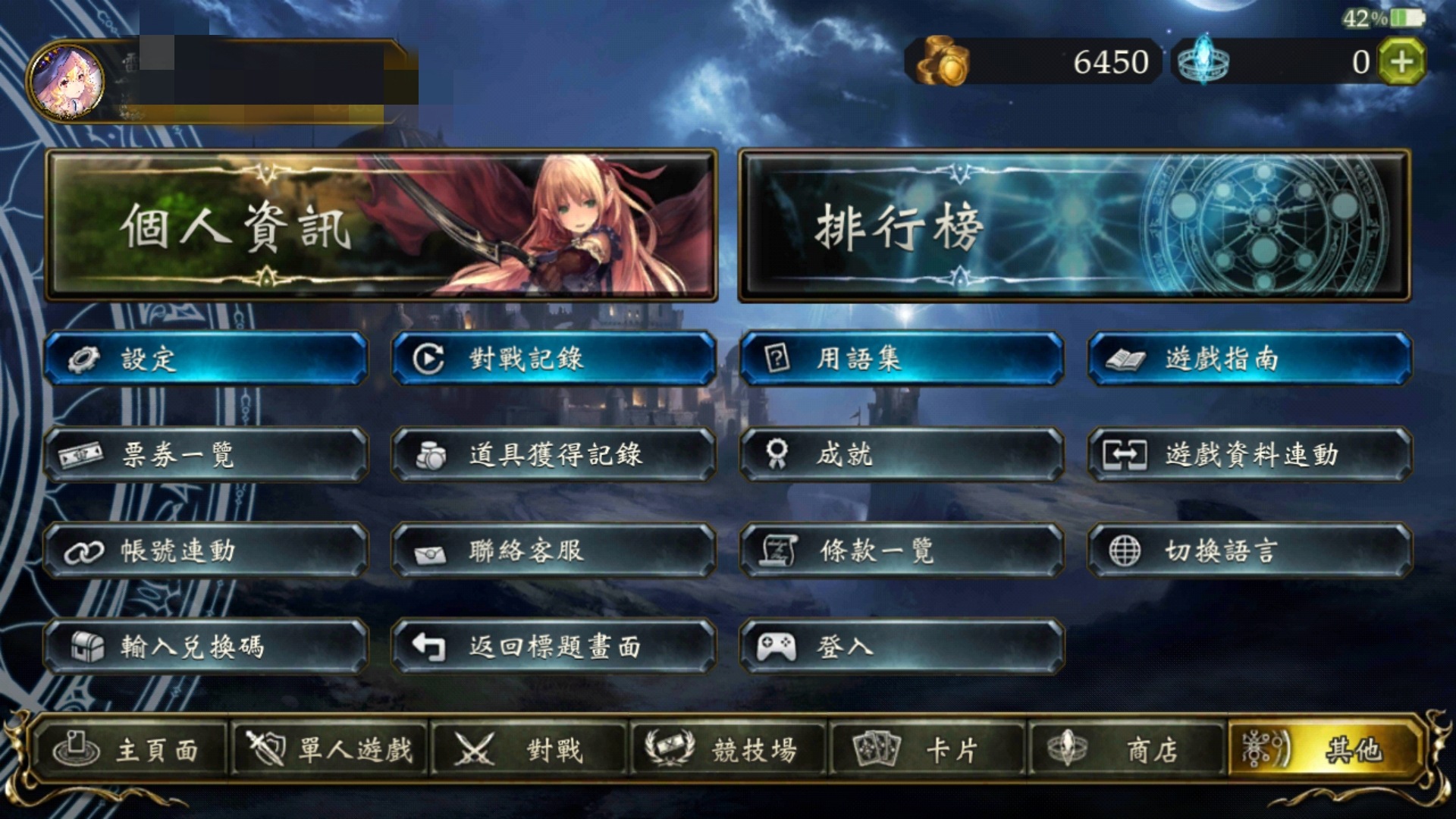This screenshot has width=1456, height=819.
Task: Click the gear icon for 設定
Action: 83,359
